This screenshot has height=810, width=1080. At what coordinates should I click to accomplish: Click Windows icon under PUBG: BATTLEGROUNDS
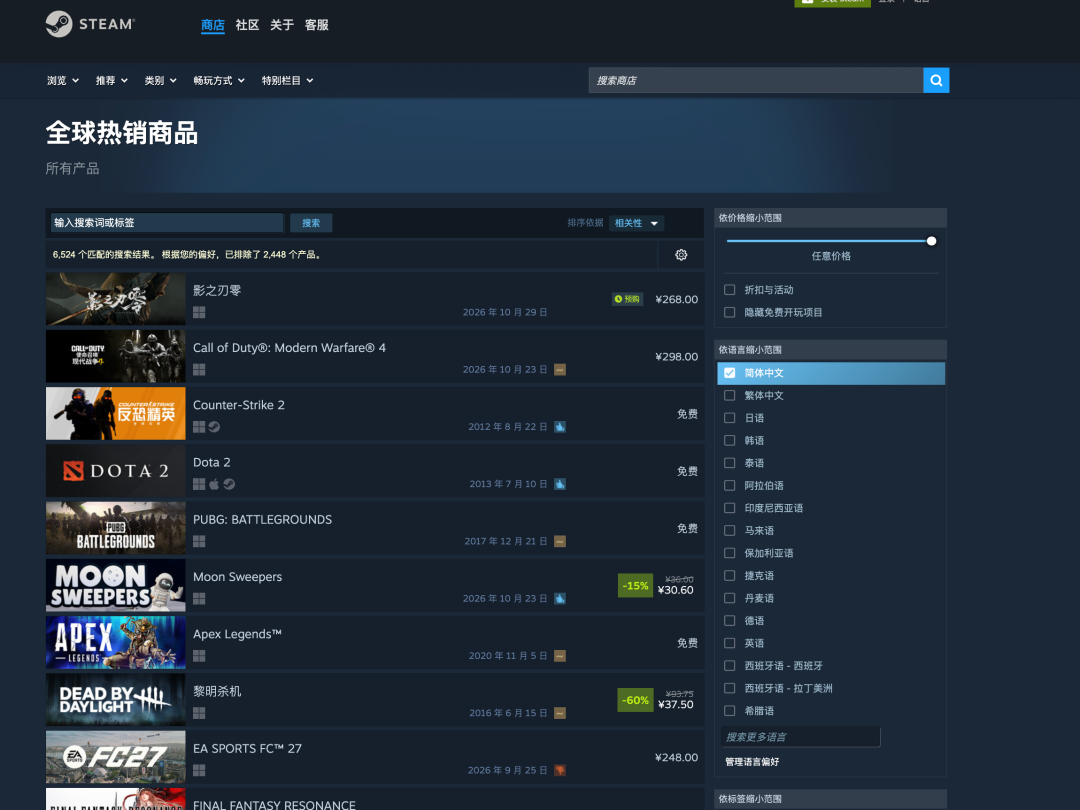(x=199, y=541)
